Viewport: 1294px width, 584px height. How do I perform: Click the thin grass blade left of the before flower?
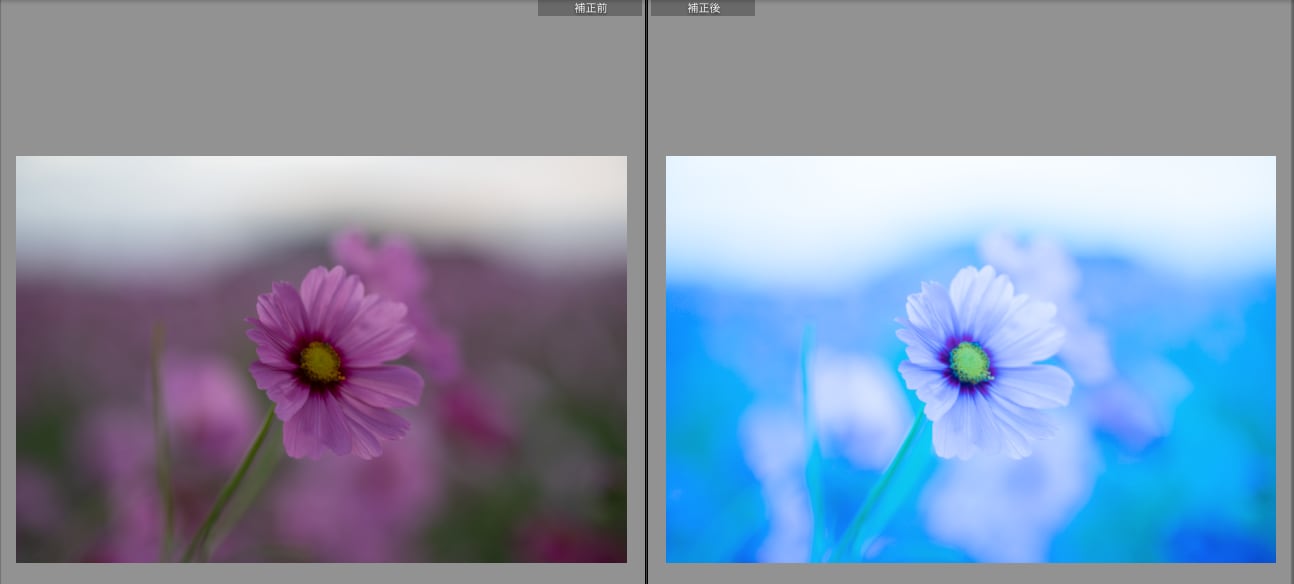coord(161,420)
